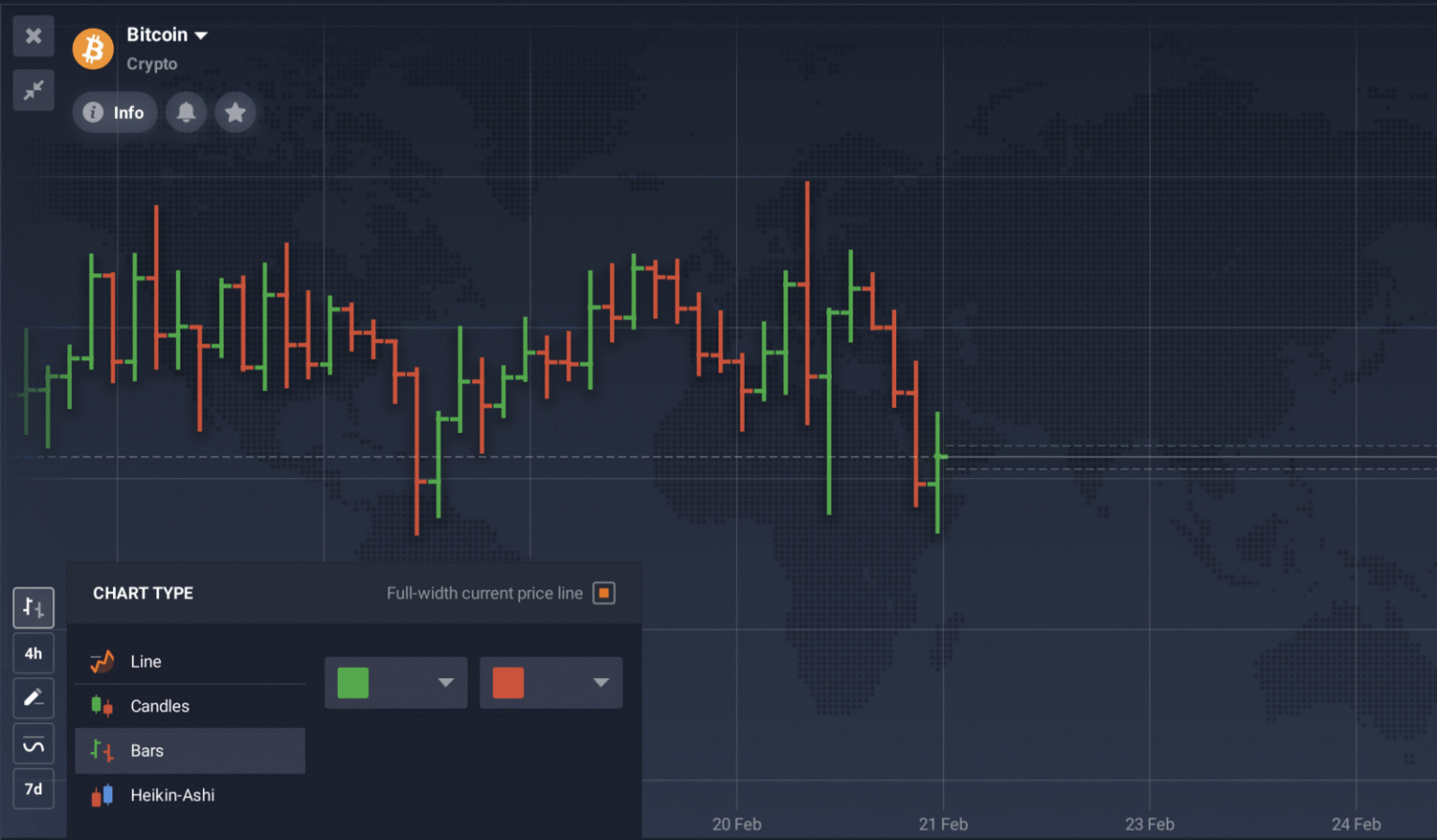Close the chart with the X icon
Viewport: 1437px width, 840px height.
click(x=34, y=36)
